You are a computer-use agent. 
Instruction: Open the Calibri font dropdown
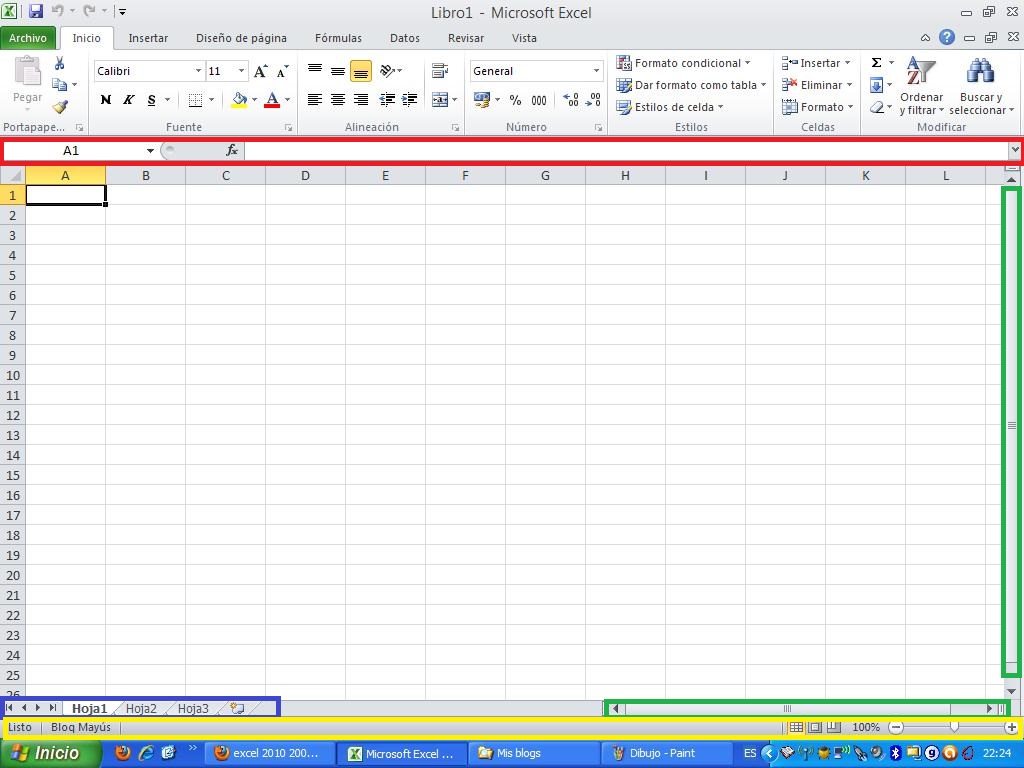point(197,71)
